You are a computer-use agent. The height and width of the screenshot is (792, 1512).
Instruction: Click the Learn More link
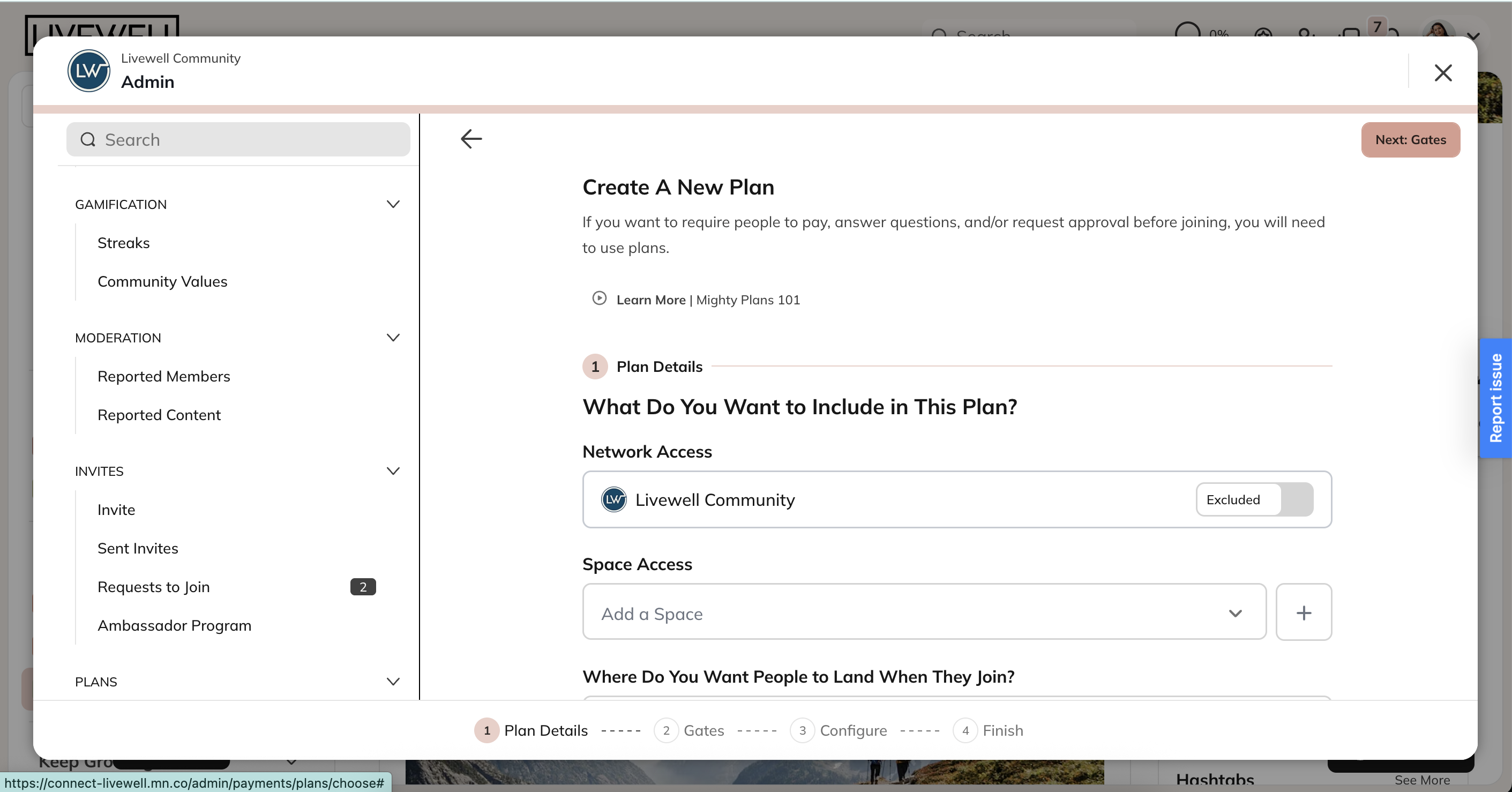pos(651,300)
